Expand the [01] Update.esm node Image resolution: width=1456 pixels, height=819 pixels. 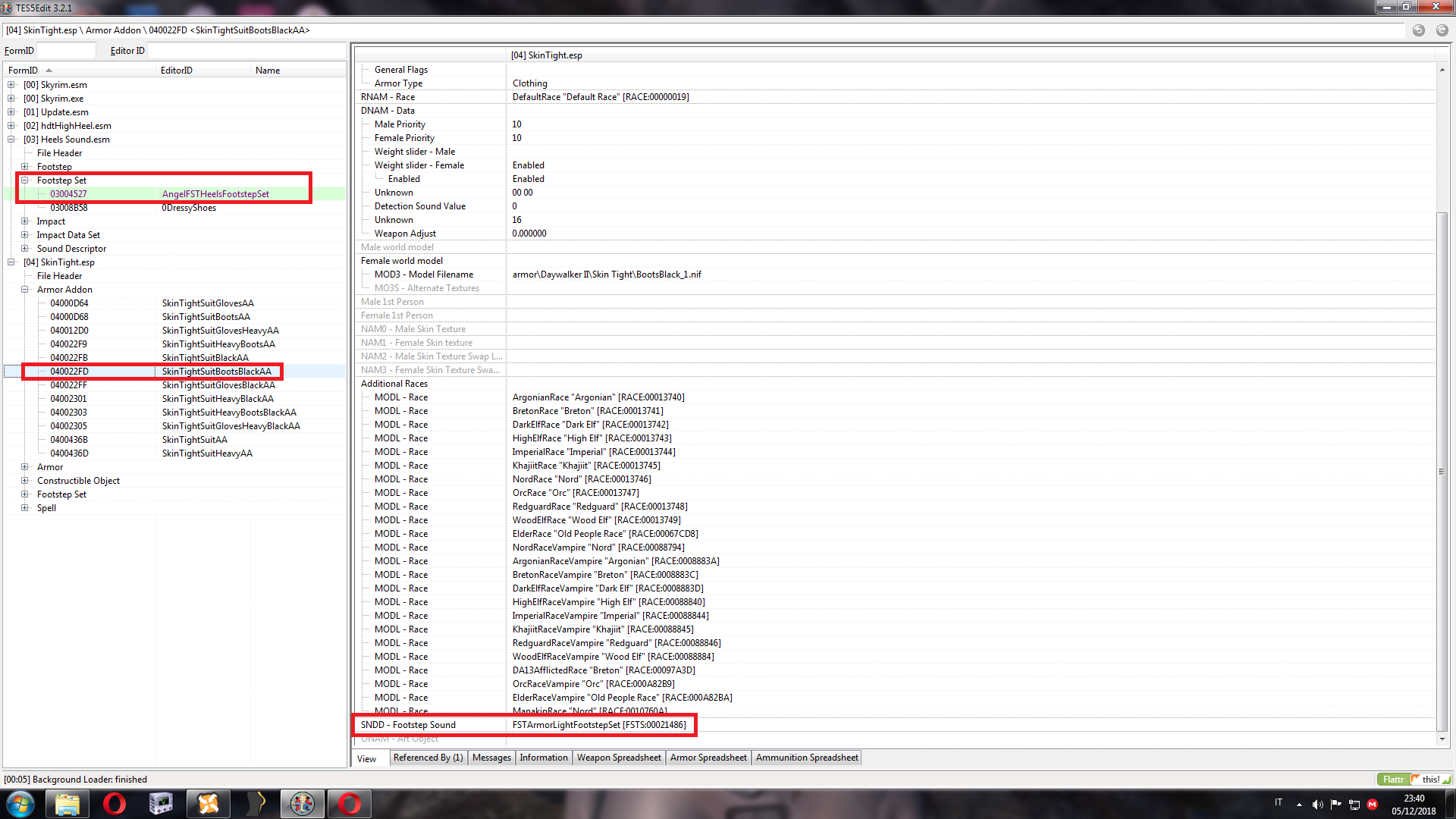point(11,112)
